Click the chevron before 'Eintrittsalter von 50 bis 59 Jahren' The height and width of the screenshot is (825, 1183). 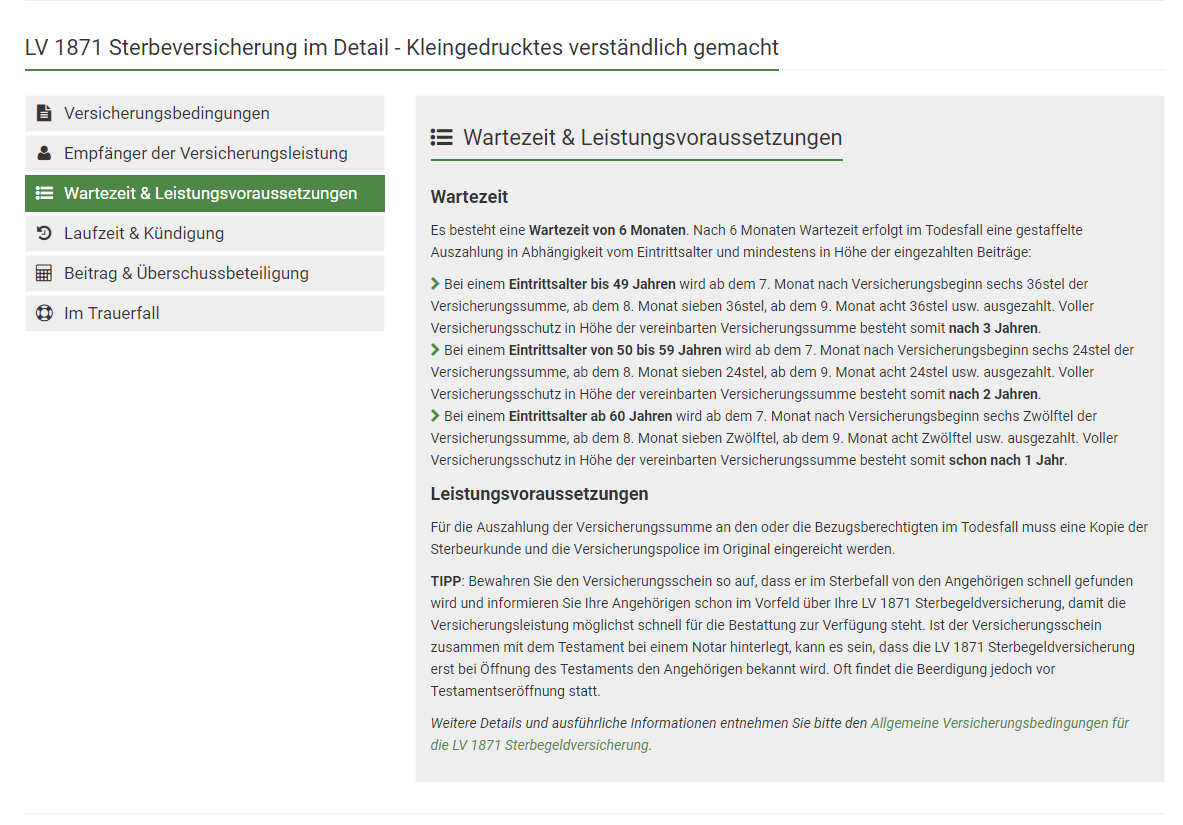(x=435, y=349)
